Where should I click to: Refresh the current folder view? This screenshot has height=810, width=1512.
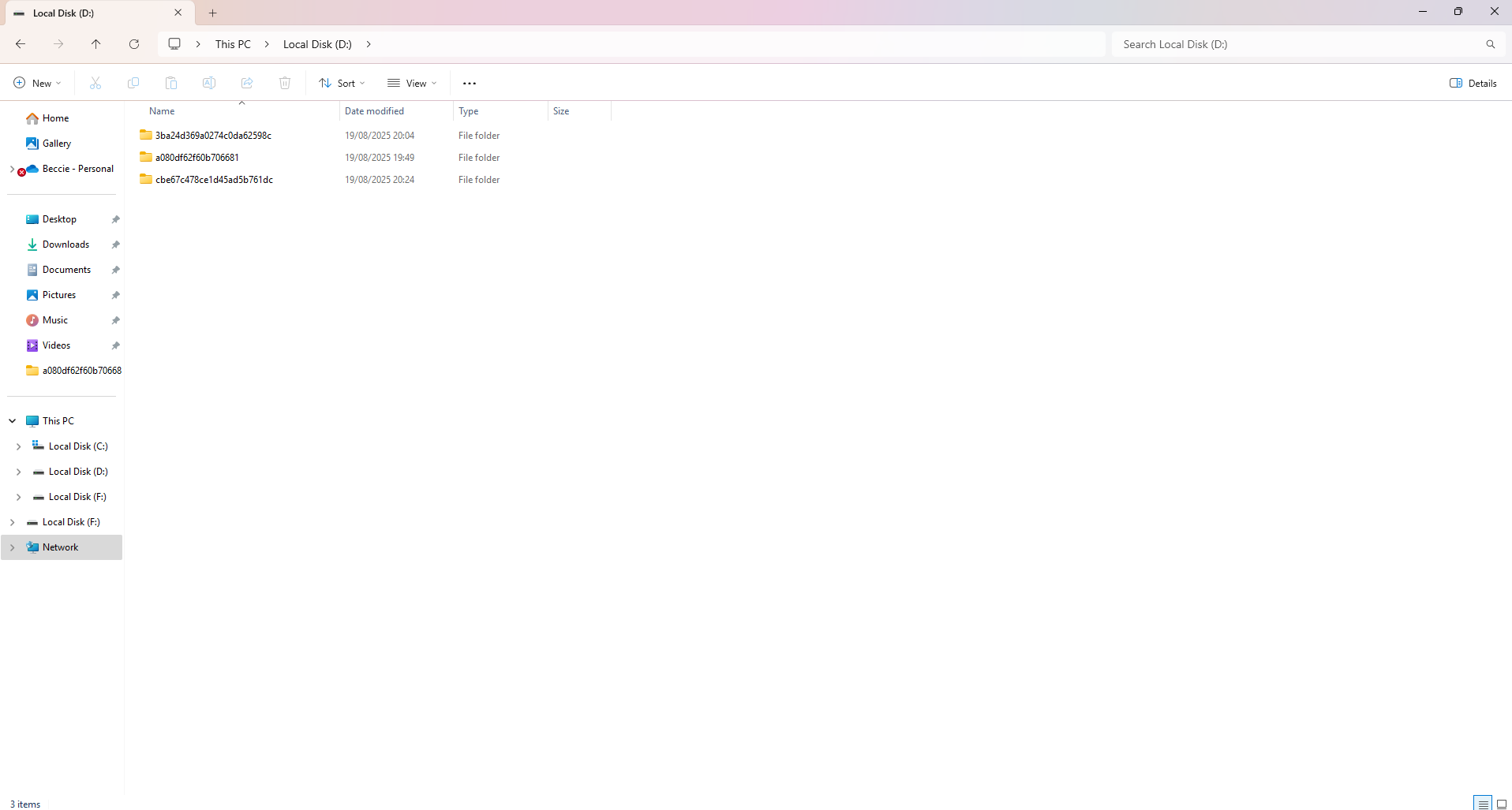[134, 44]
